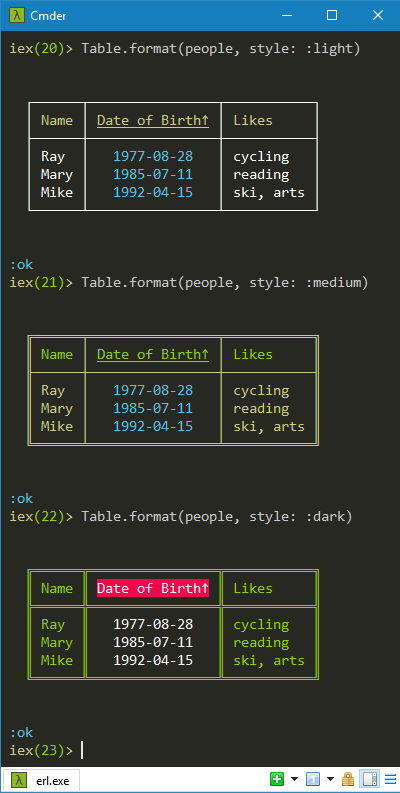Click the padlock lock-console icon
Image resolution: width=400 pixels, height=793 pixels.
348,779
